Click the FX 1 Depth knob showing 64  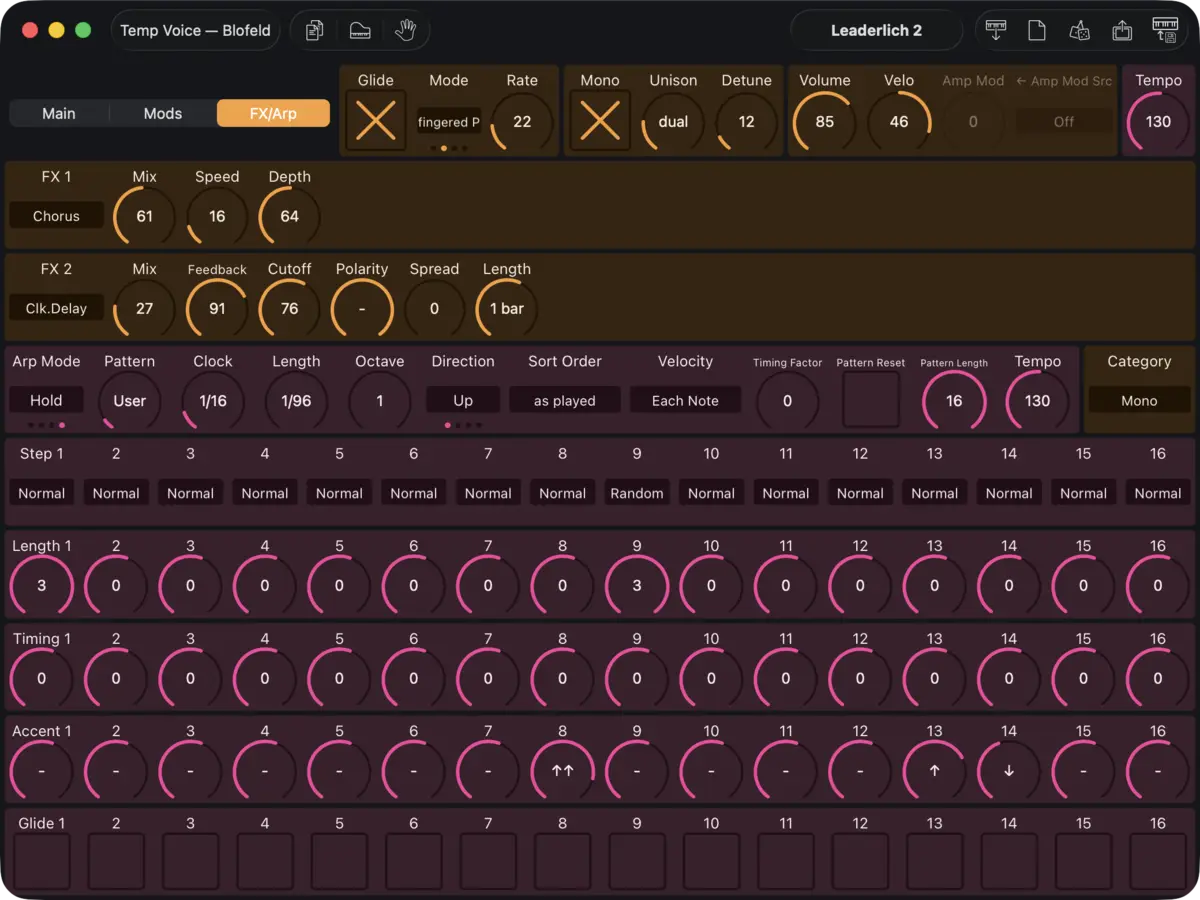[x=290, y=216]
